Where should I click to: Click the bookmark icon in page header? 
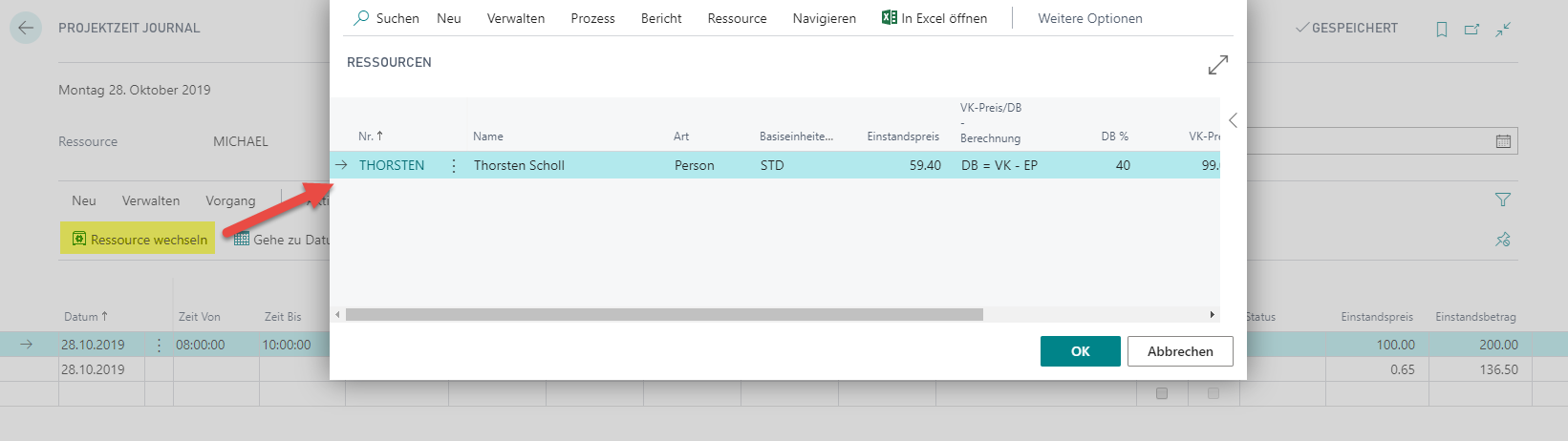pos(1442,30)
